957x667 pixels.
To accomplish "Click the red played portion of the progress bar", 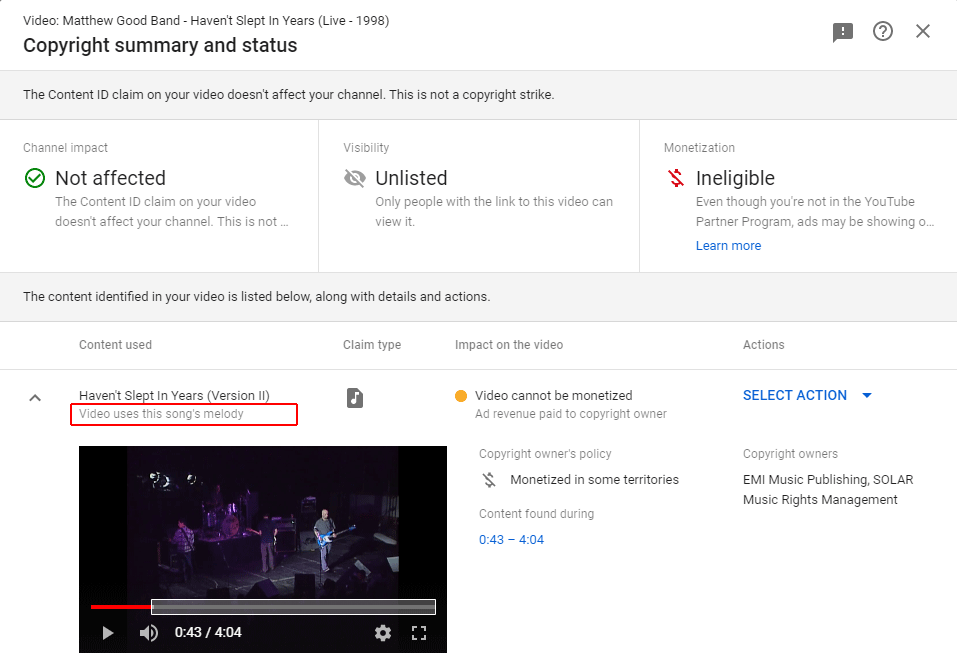I will [121, 607].
